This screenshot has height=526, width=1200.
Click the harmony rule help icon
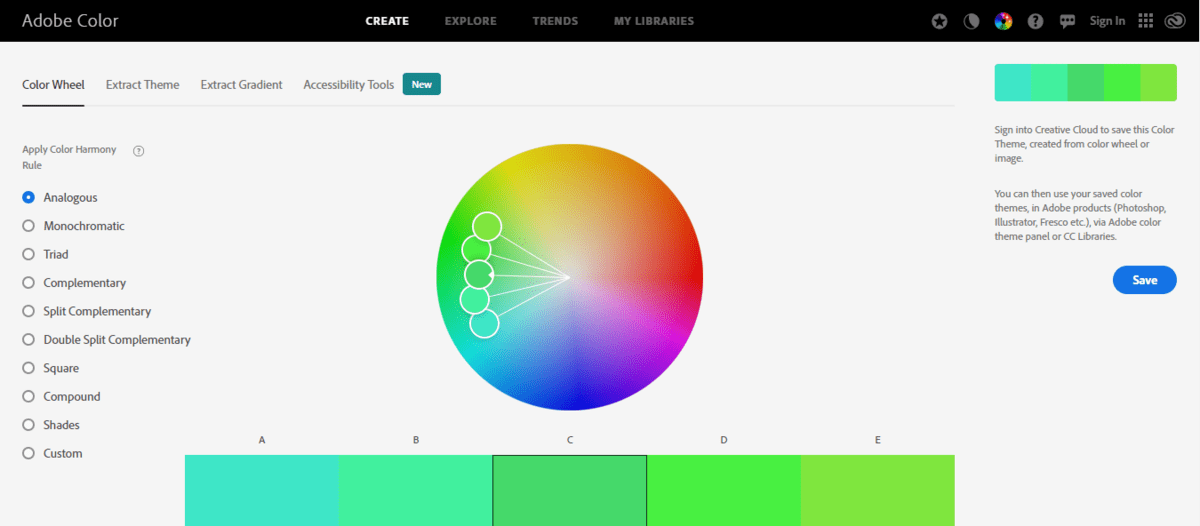click(x=139, y=151)
